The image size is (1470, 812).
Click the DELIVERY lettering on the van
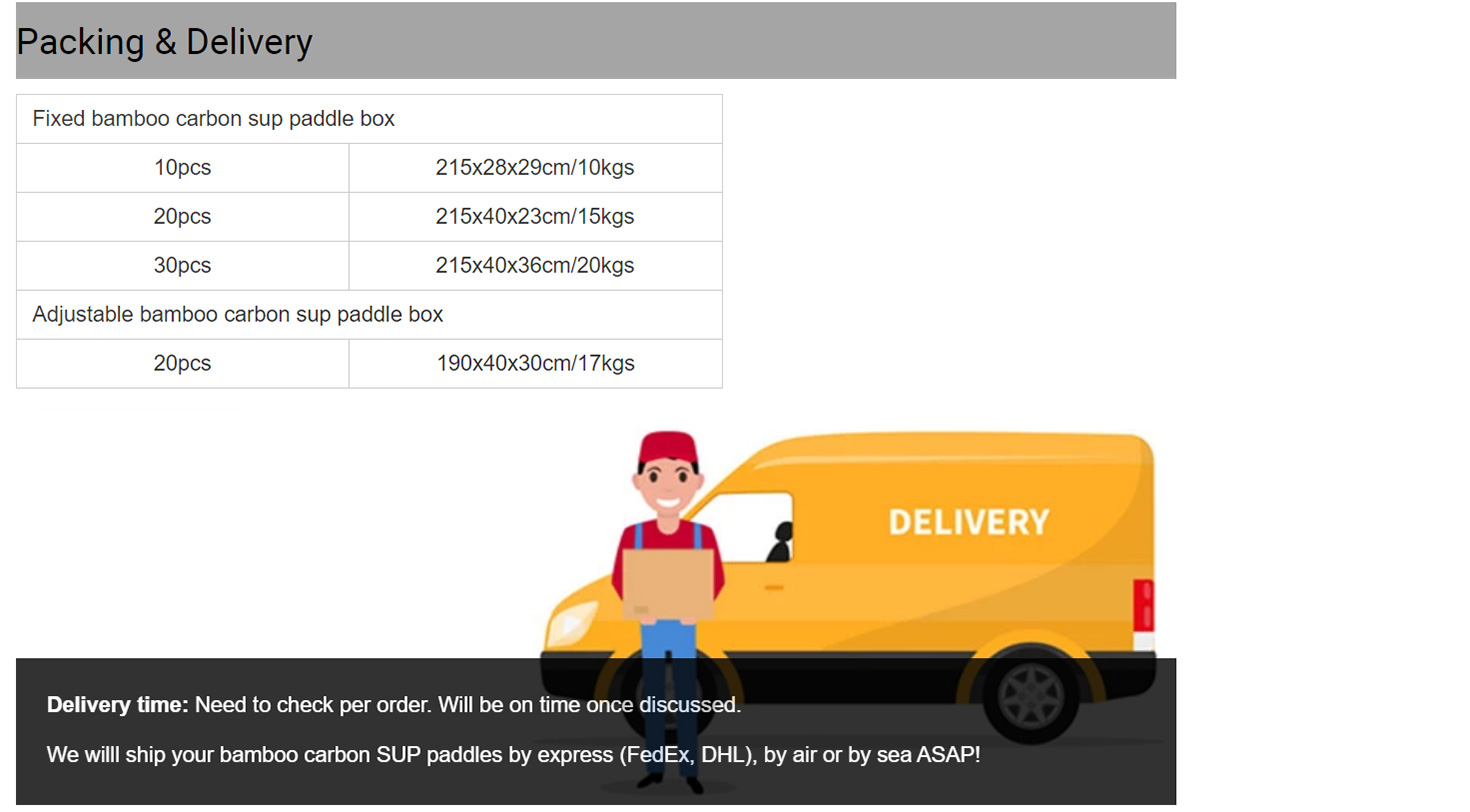click(968, 522)
